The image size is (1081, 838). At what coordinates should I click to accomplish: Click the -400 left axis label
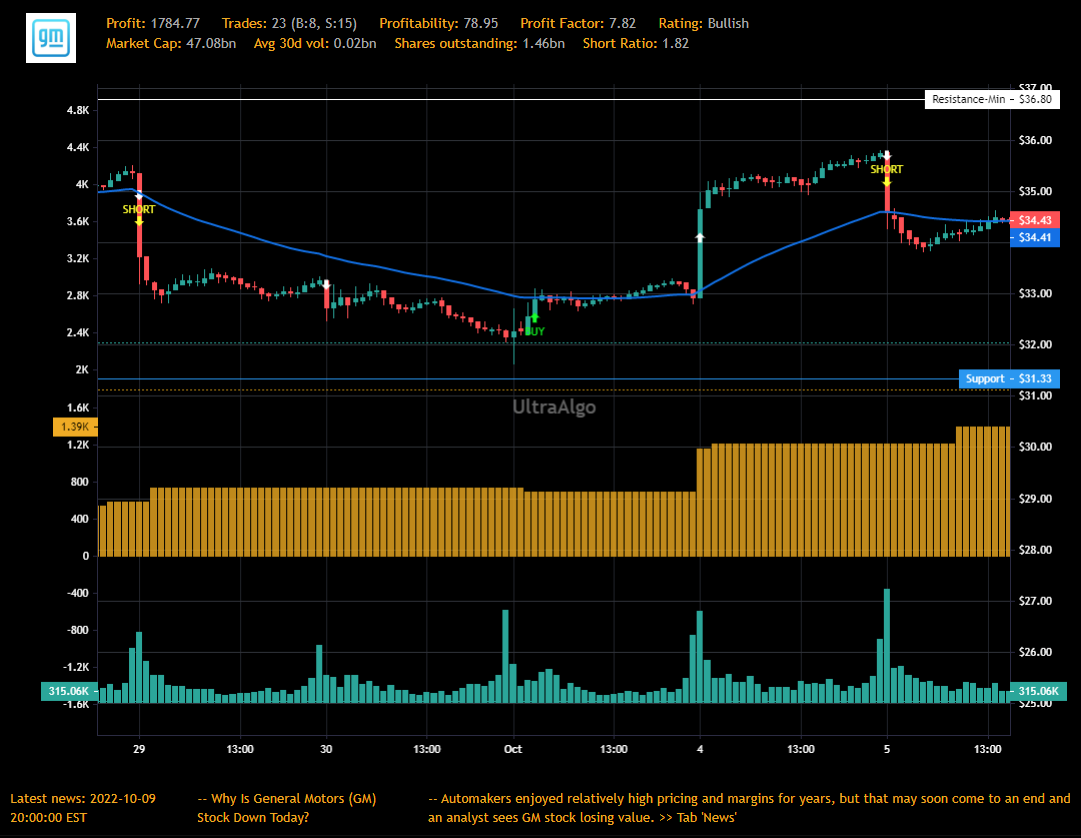tap(77, 593)
